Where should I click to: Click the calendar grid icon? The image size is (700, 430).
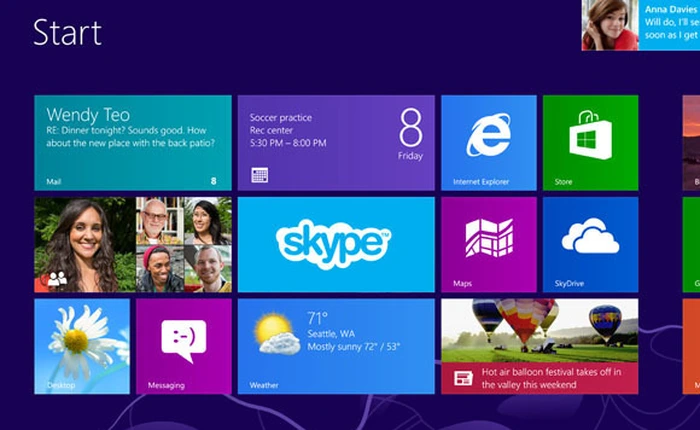tap(260, 175)
